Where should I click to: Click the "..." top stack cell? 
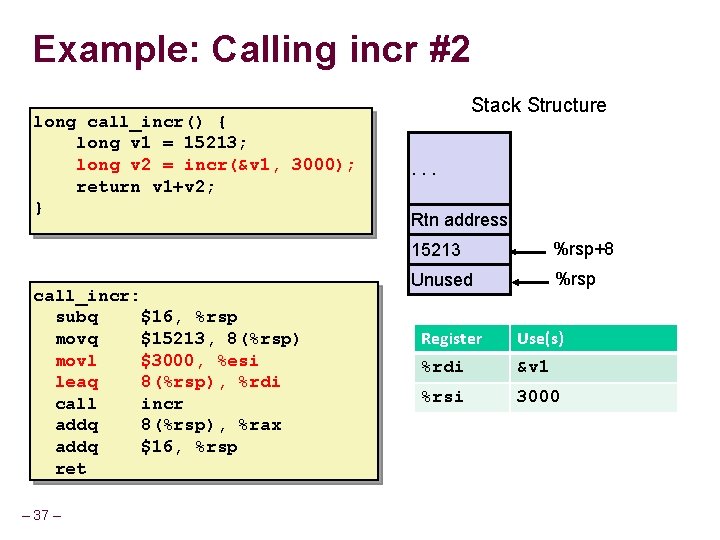pyautogui.click(x=459, y=169)
